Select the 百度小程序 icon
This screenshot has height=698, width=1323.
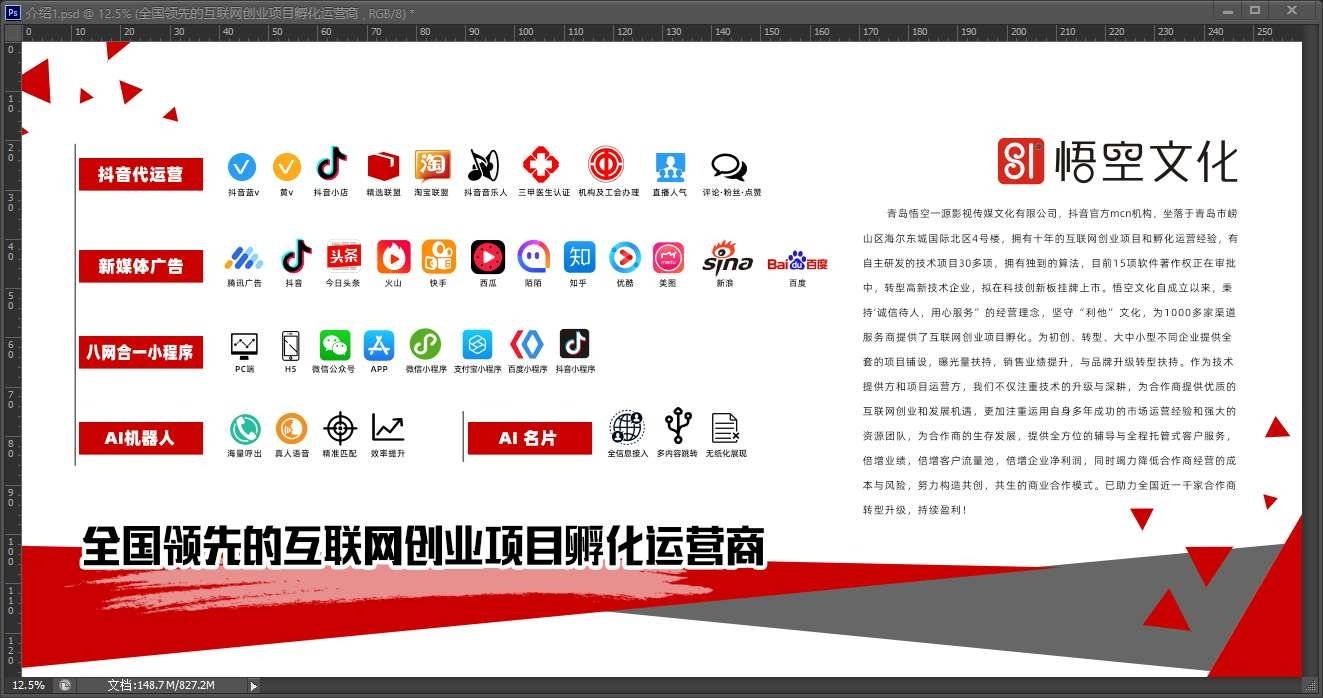pyautogui.click(x=526, y=345)
